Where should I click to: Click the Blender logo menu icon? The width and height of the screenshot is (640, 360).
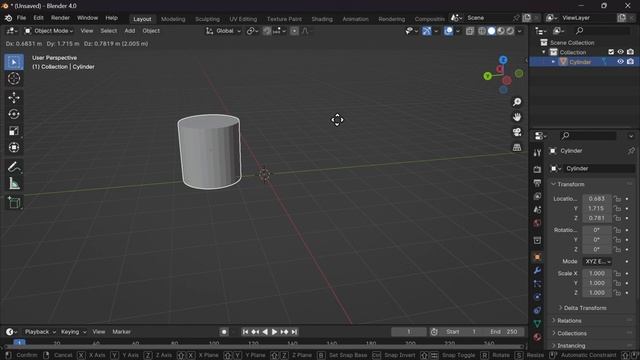click(8, 18)
